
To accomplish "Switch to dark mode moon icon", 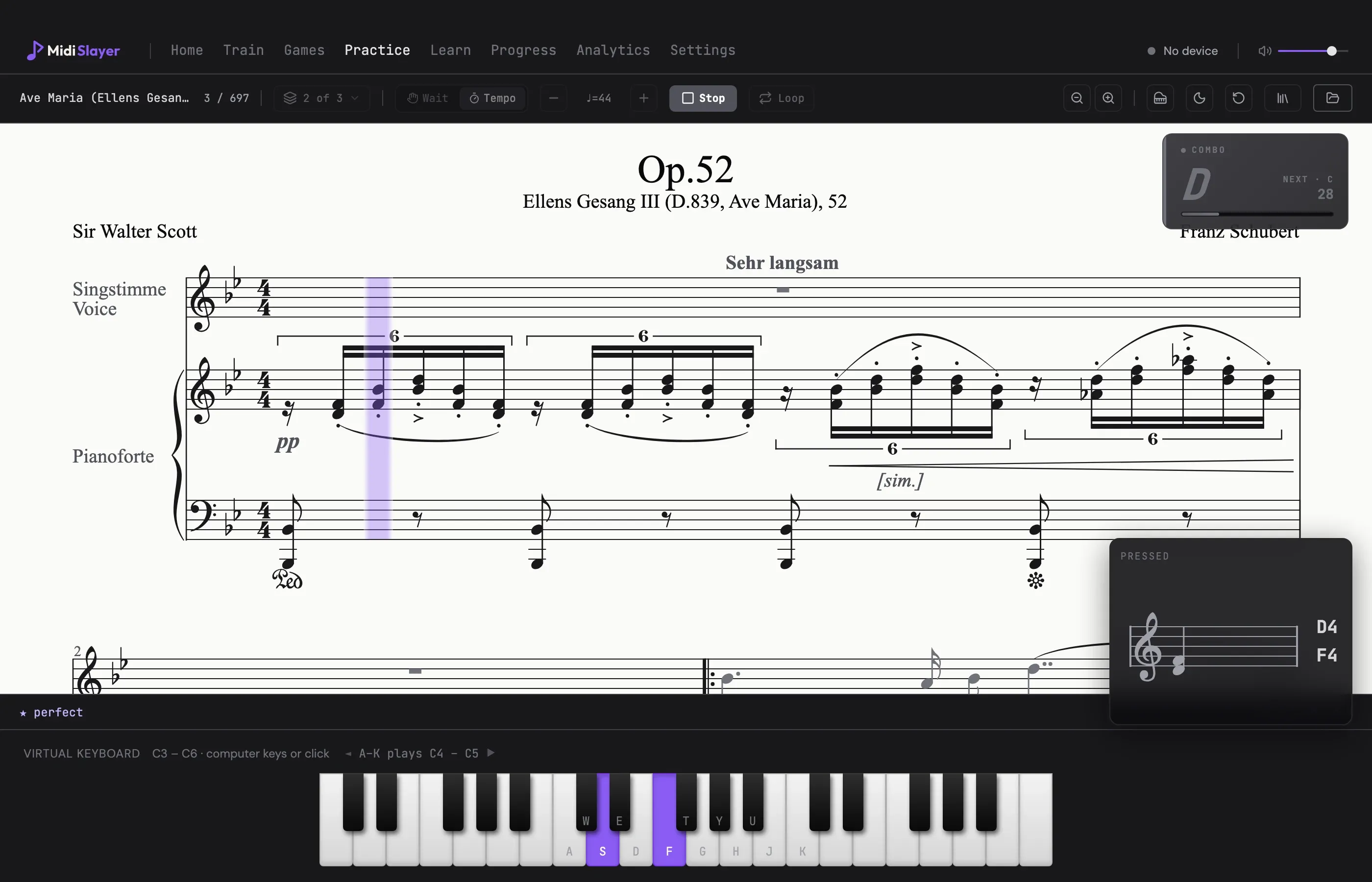I will 1199,98.
